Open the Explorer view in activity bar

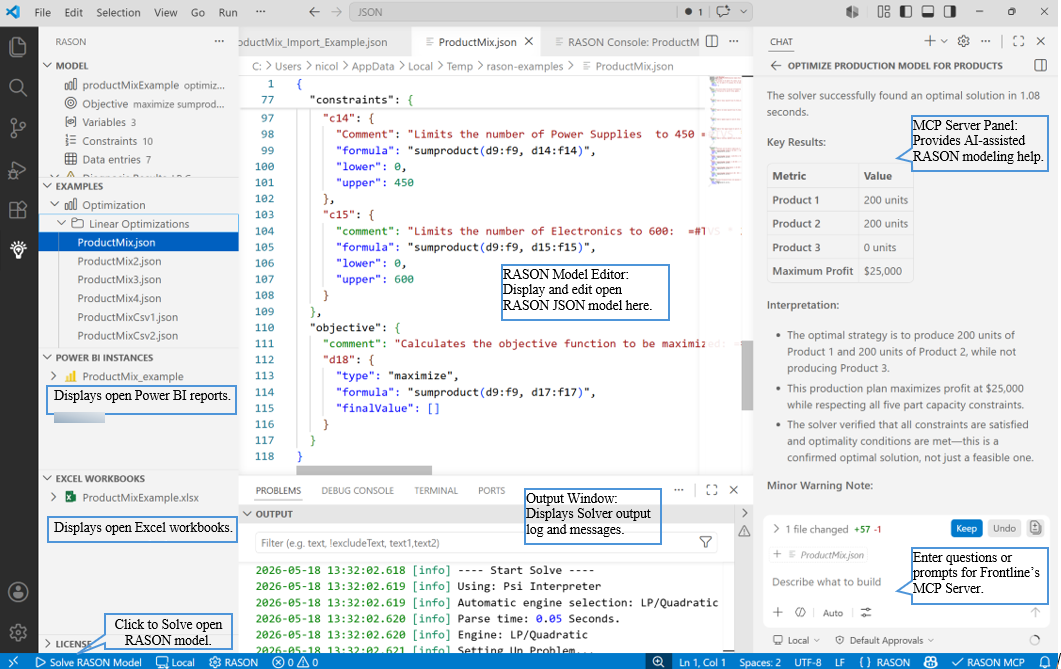pos(18,47)
